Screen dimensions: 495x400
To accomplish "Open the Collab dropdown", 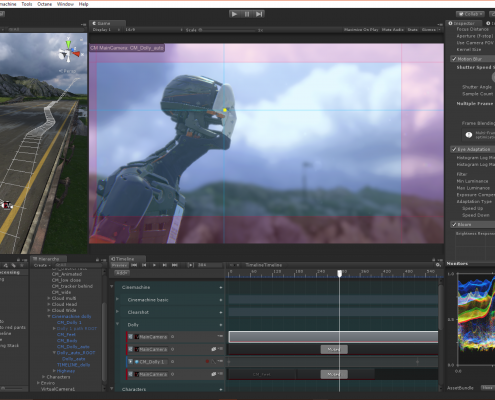I will [470, 14].
